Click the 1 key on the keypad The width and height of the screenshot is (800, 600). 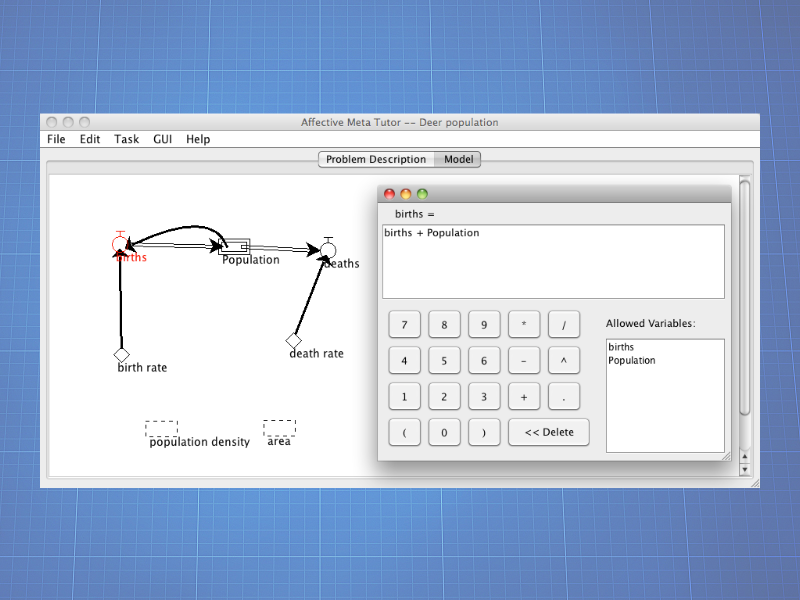(405, 396)
